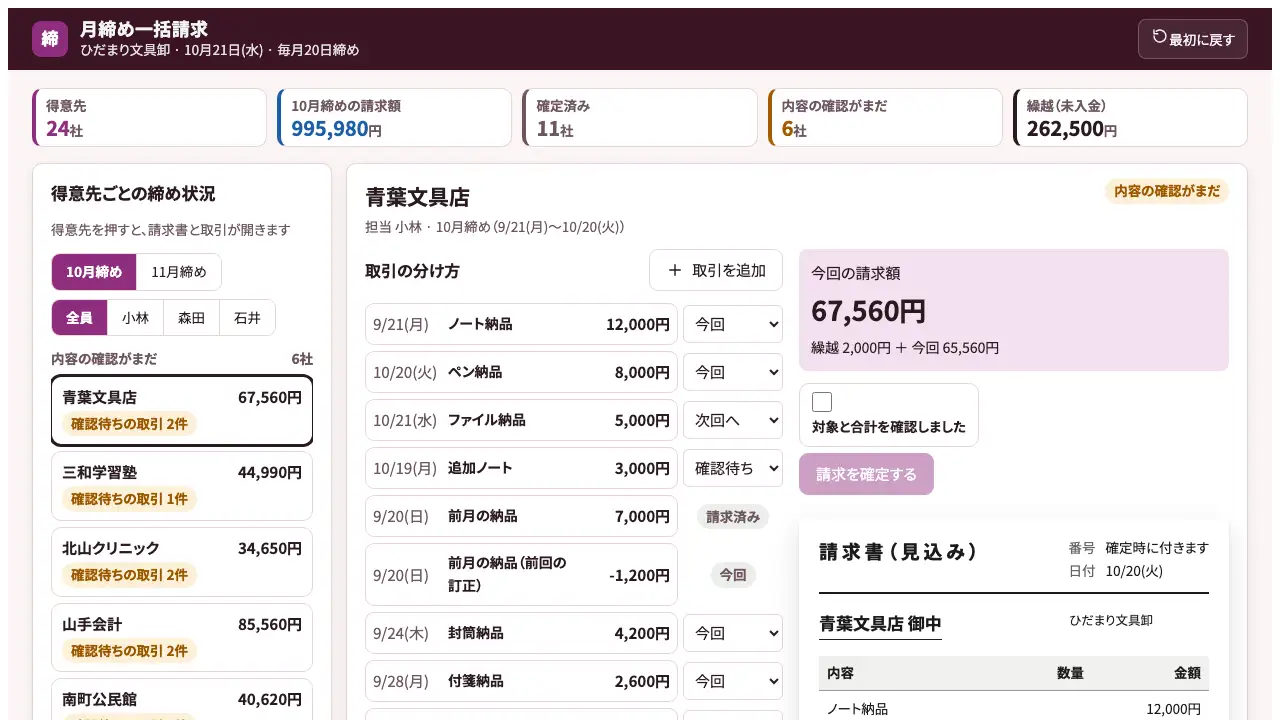Screen dimensions: 1280x720
Task: Change ファイル納品 dropdown showing 次回へ
Action: click(733, 420)
